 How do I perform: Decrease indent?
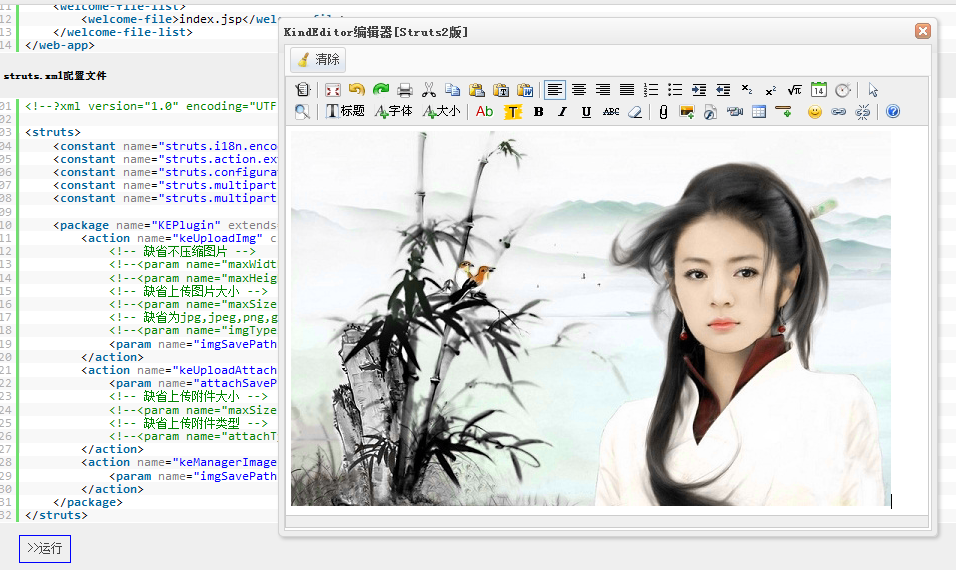(x=723, y=90)
